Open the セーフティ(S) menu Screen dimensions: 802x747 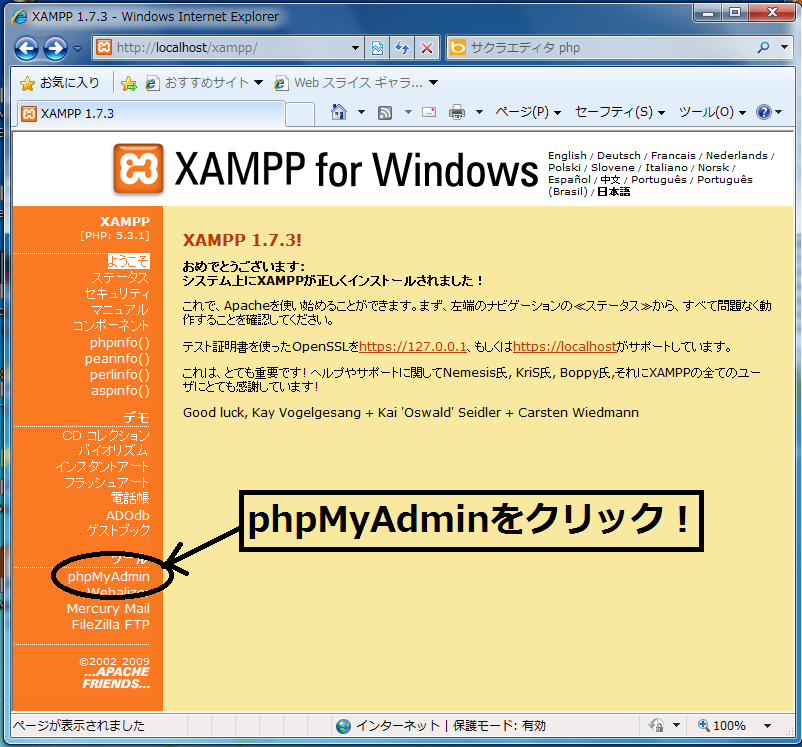click(620, 112)
